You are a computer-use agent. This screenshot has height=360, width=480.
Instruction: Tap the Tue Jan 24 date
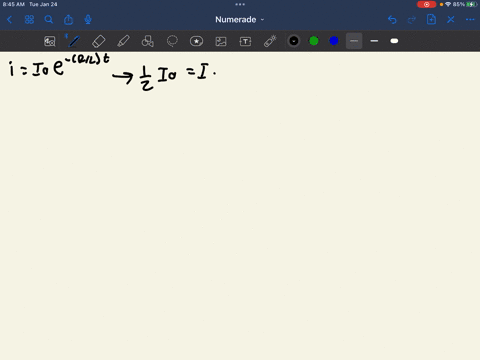click(43, 4)
